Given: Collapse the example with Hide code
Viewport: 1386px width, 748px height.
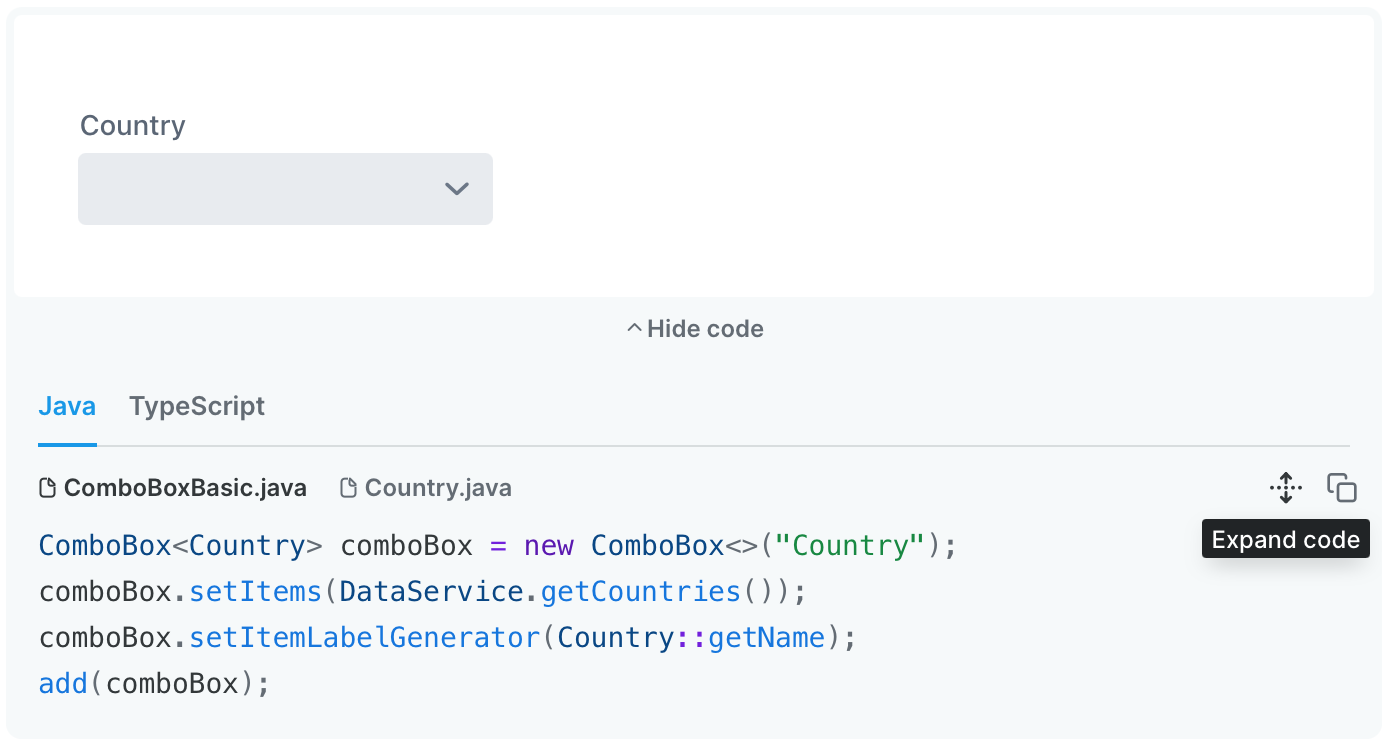Looking at the screenshot, I should point(695,328).
